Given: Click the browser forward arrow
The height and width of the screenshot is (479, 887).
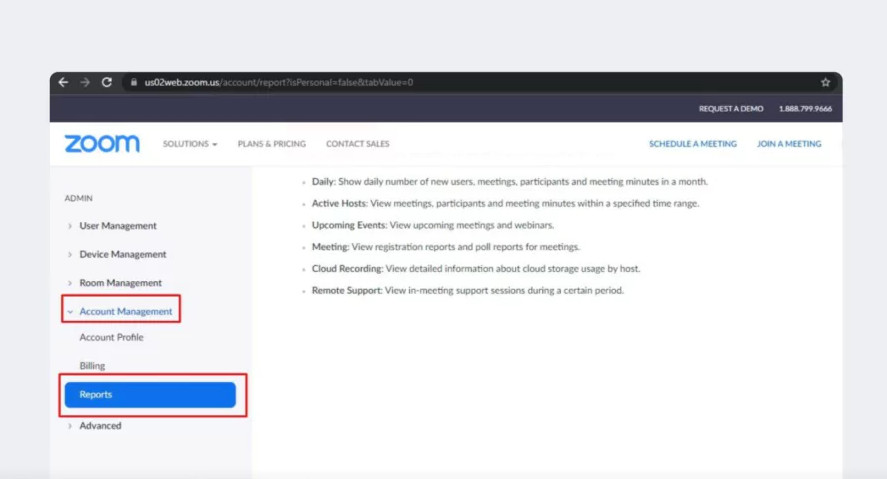Looking at the screenshot, I should pos(85,83).
